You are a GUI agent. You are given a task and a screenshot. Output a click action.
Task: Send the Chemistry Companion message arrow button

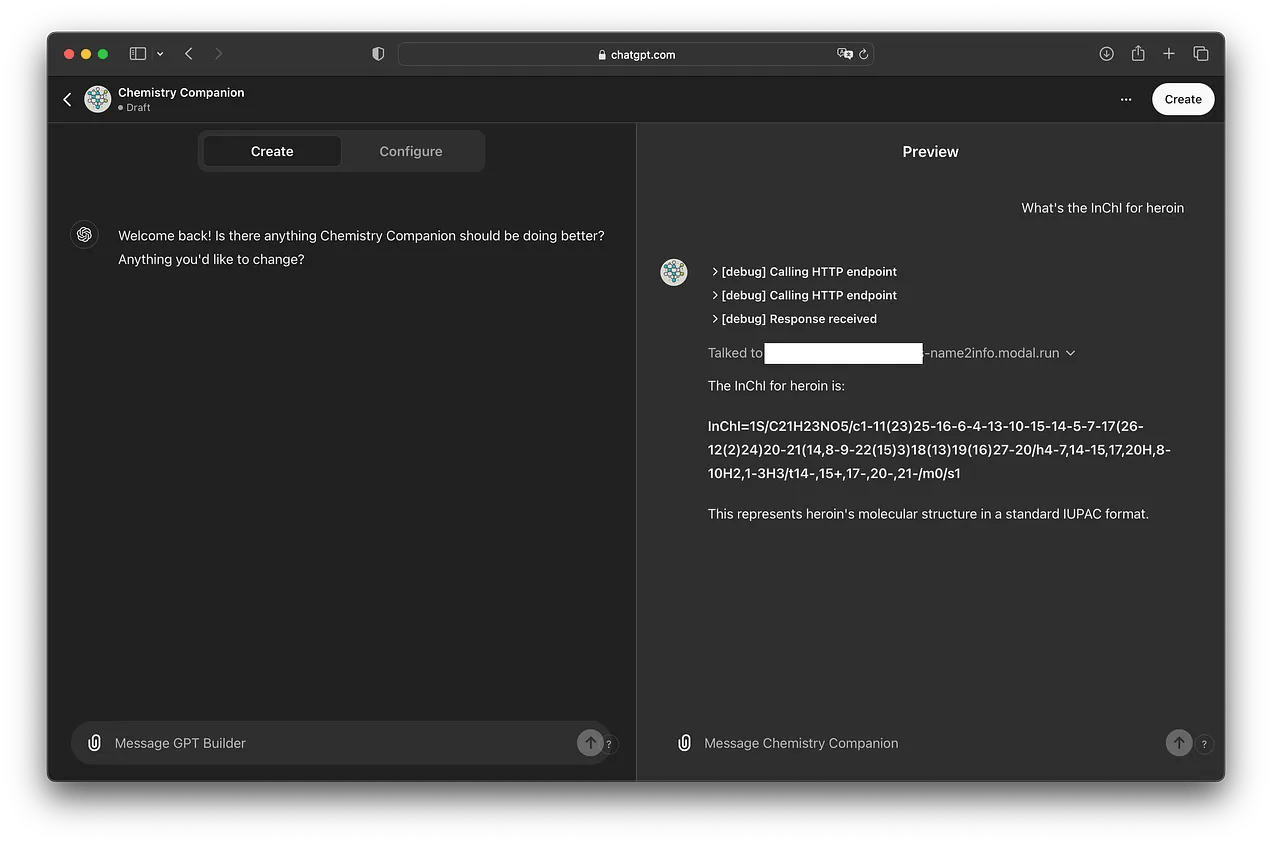[x=1179, y=742]
